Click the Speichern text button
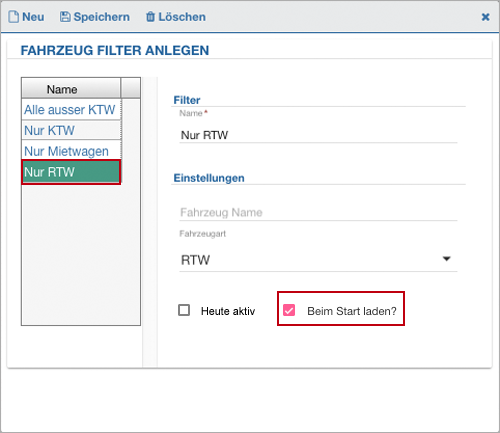Viewport: 500px width, 433px height. pos(102,17)
